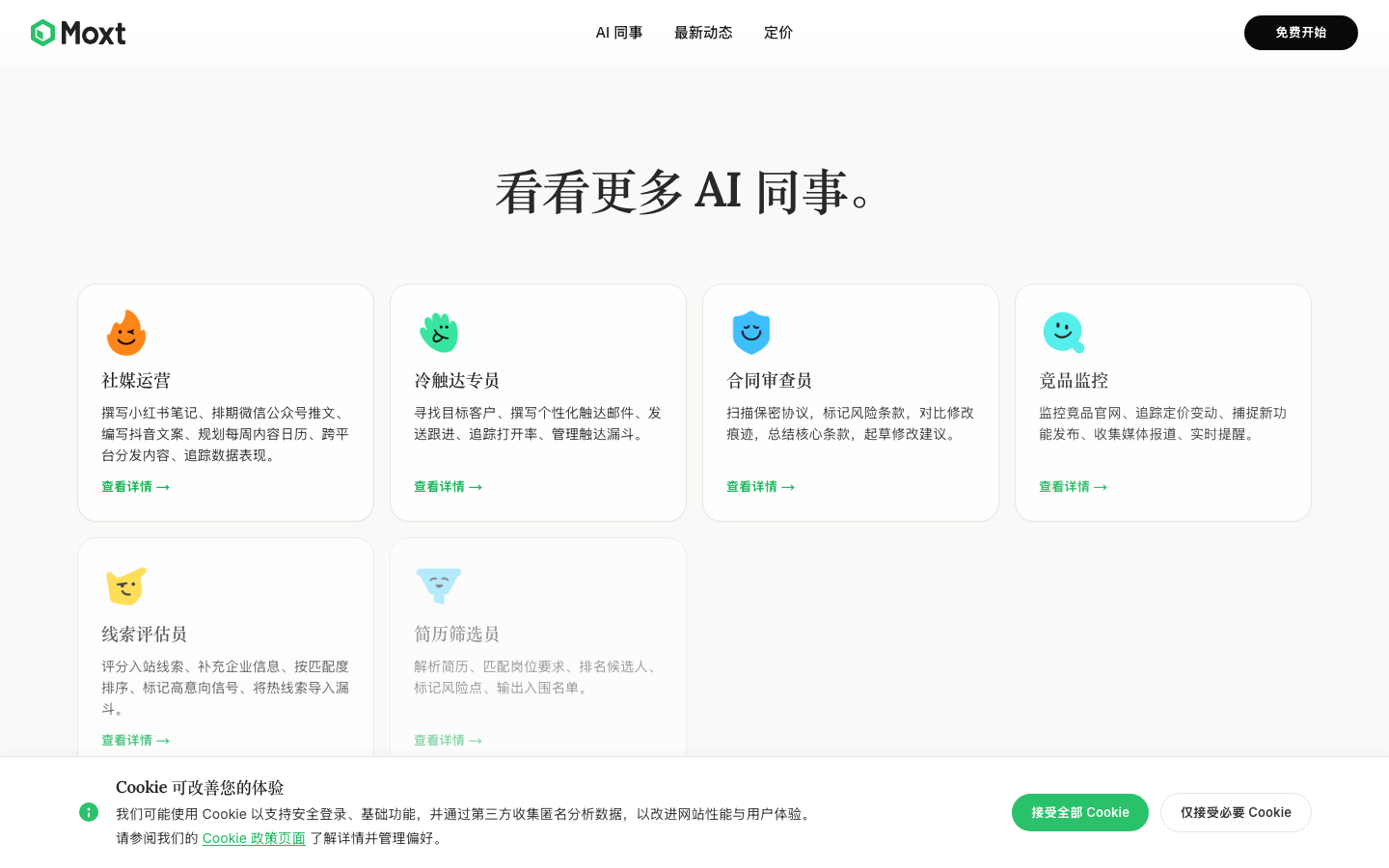The width and height of the screenshot is (1389, 868).
Task: Click the orange flame icon for 社媒运营
Action: click(126, 333)
